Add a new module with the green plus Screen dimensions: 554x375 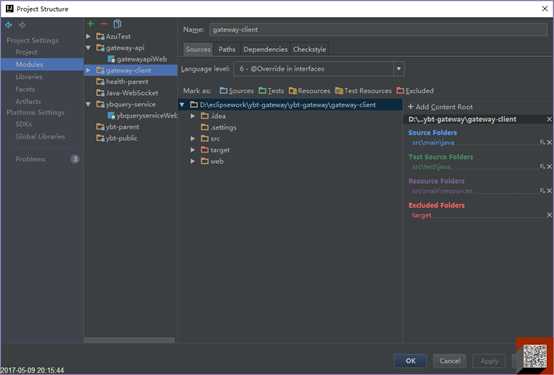click(91, 24)
